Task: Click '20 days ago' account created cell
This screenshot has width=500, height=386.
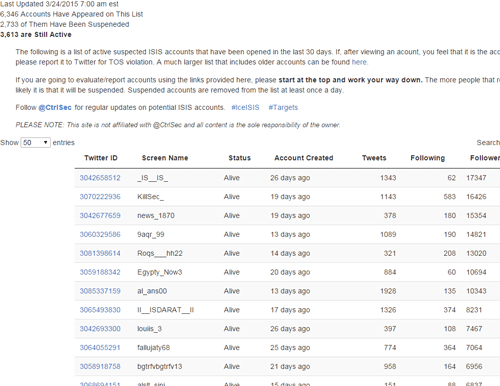Action: point(290,272)
